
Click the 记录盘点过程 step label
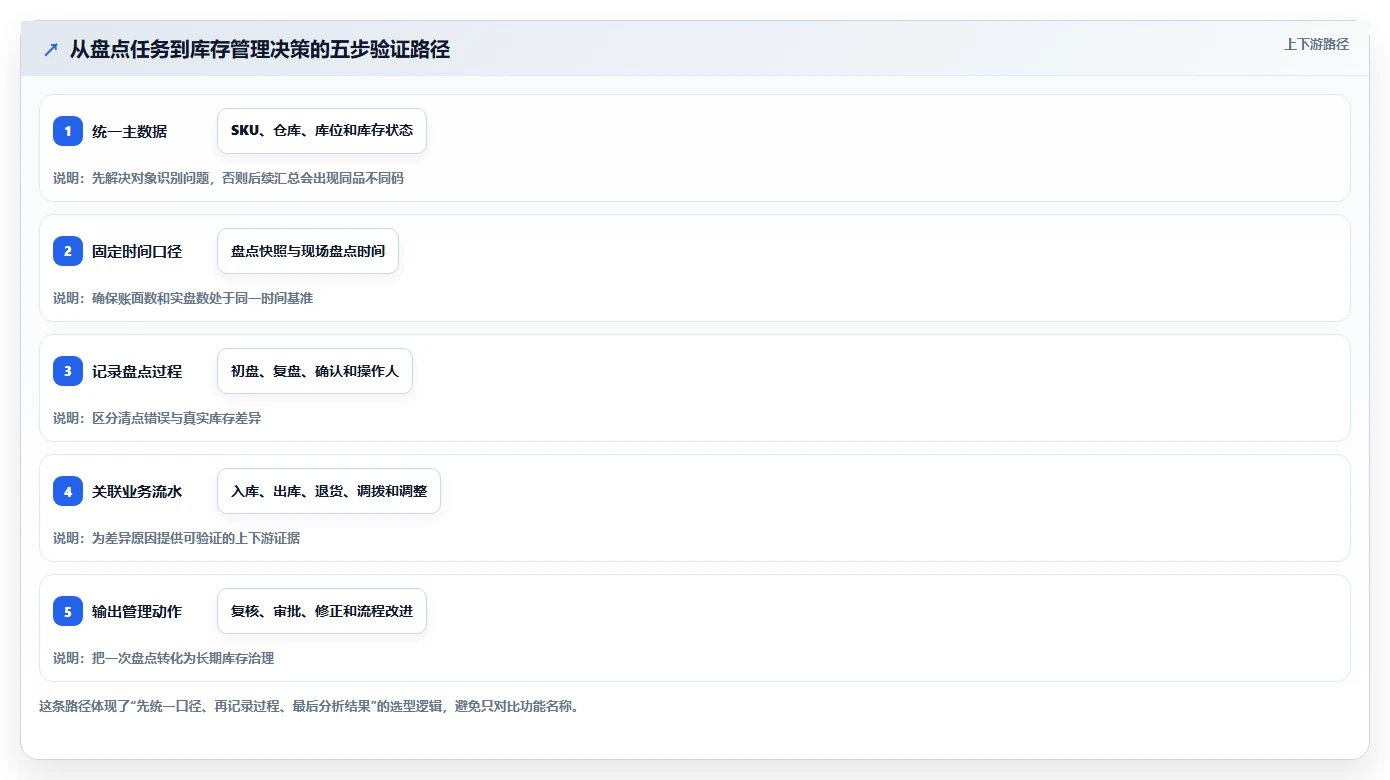point(137,371)
